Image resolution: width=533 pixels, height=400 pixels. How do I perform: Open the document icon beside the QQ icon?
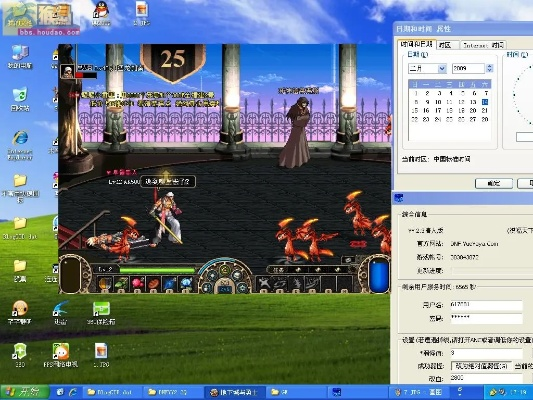(x=141, y=14)
